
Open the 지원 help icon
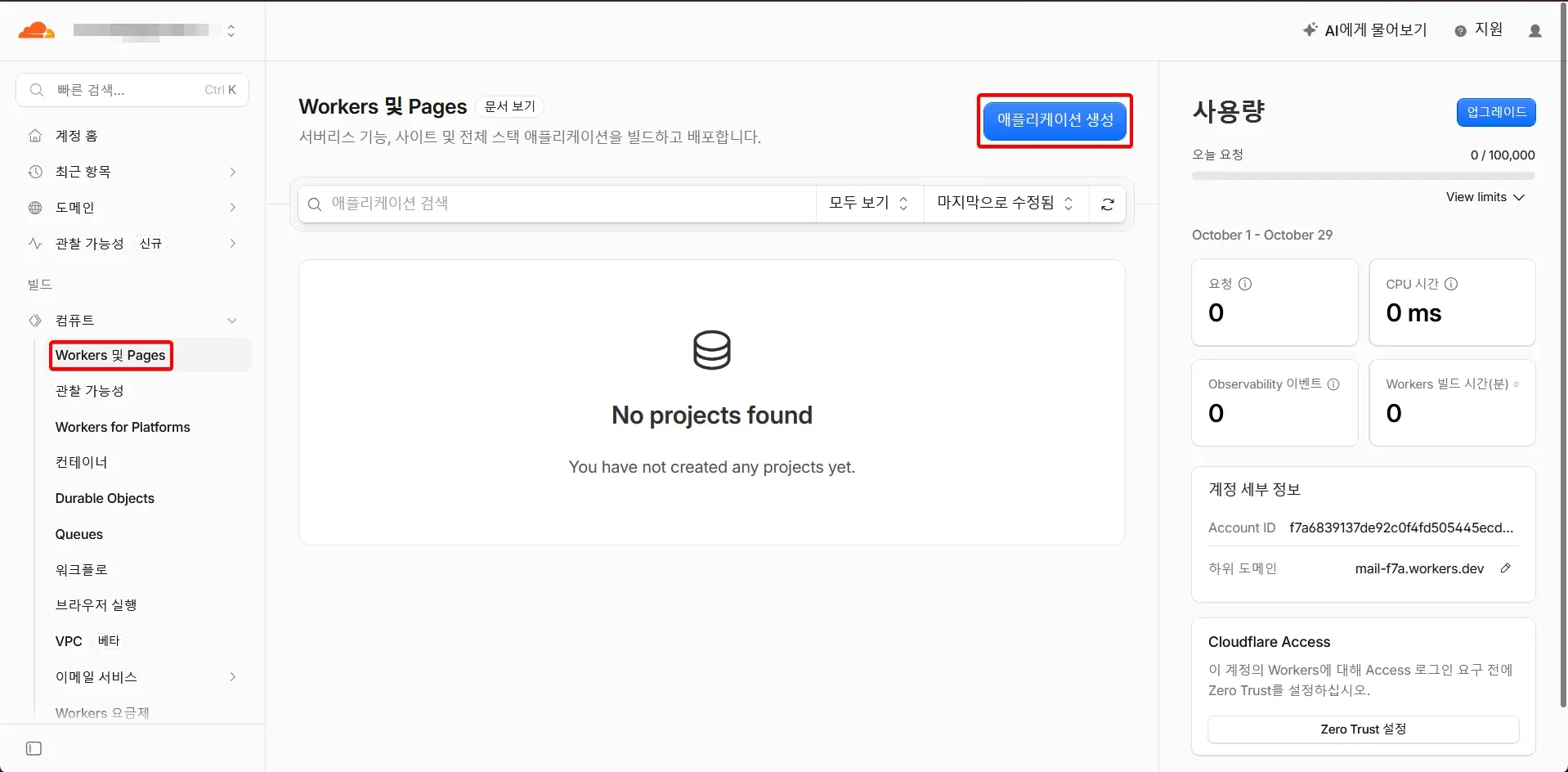(1460, 30)
